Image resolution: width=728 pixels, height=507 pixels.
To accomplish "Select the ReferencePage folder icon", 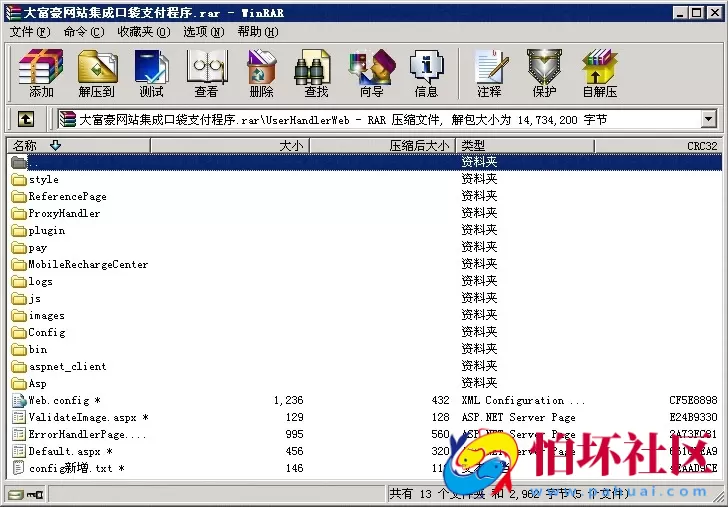I will tap(19, 196).
